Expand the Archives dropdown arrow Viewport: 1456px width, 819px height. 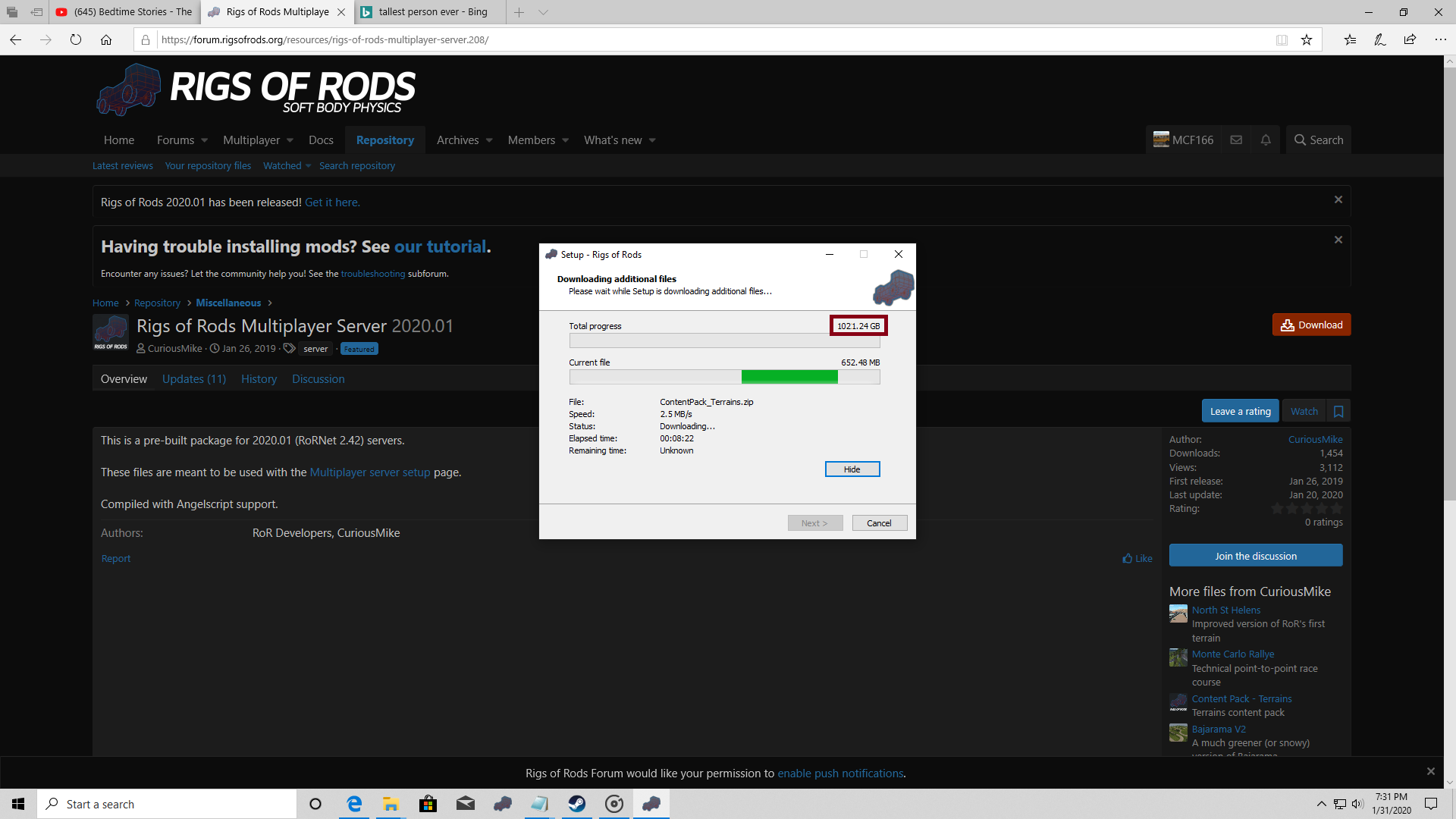[489, 140]
